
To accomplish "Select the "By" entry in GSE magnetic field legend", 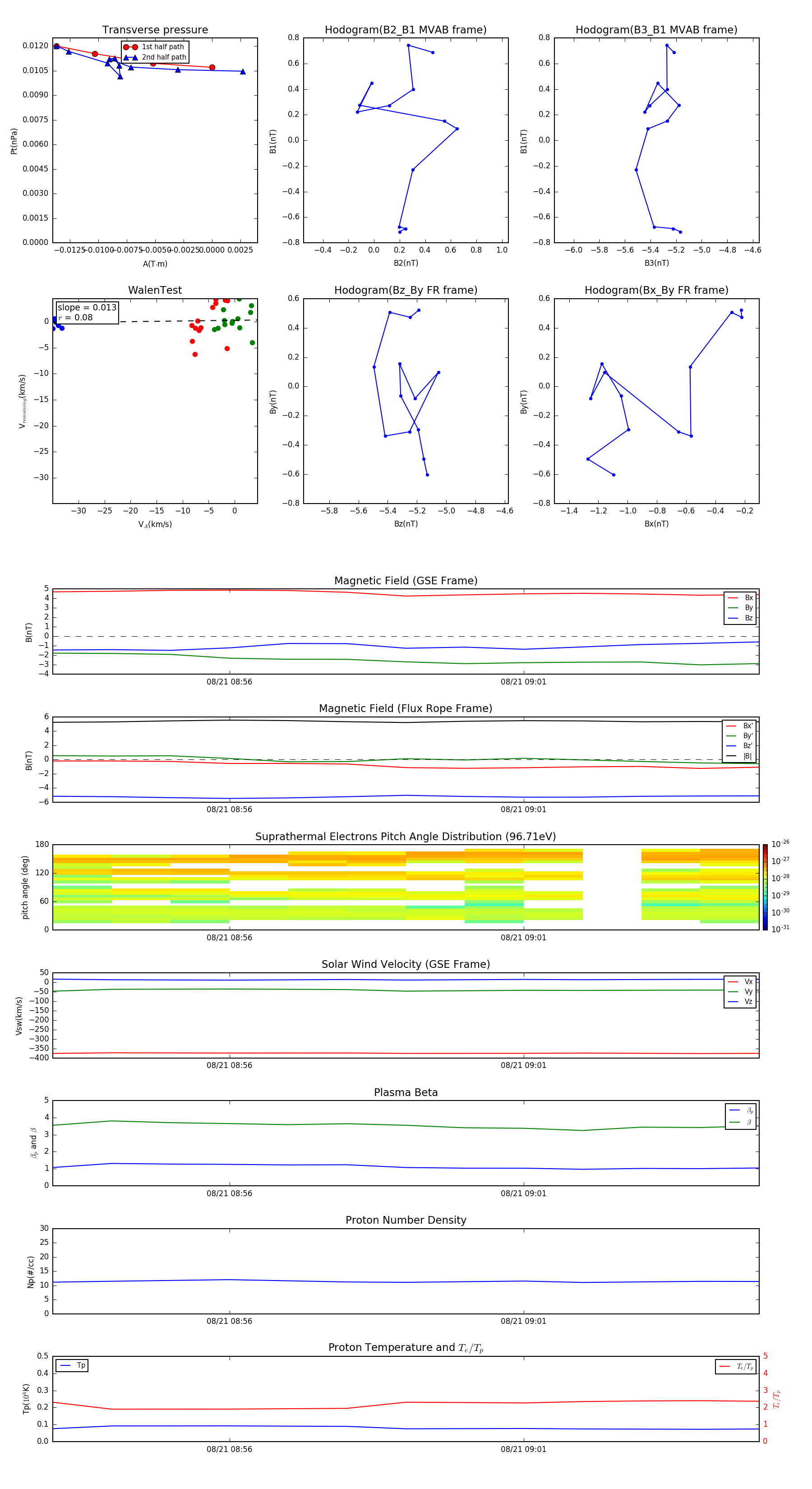I will tap(740, 608).
